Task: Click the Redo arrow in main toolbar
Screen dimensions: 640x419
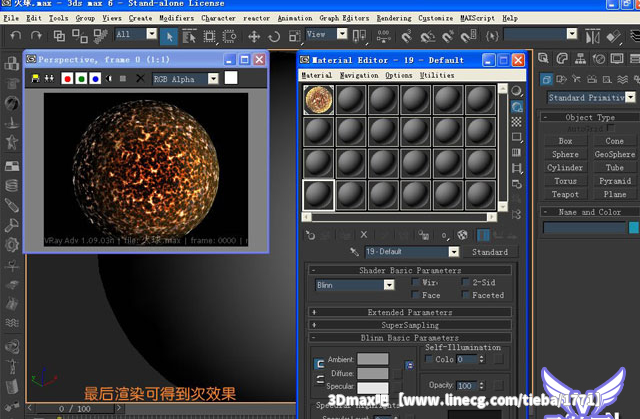Action: [36, 36]
